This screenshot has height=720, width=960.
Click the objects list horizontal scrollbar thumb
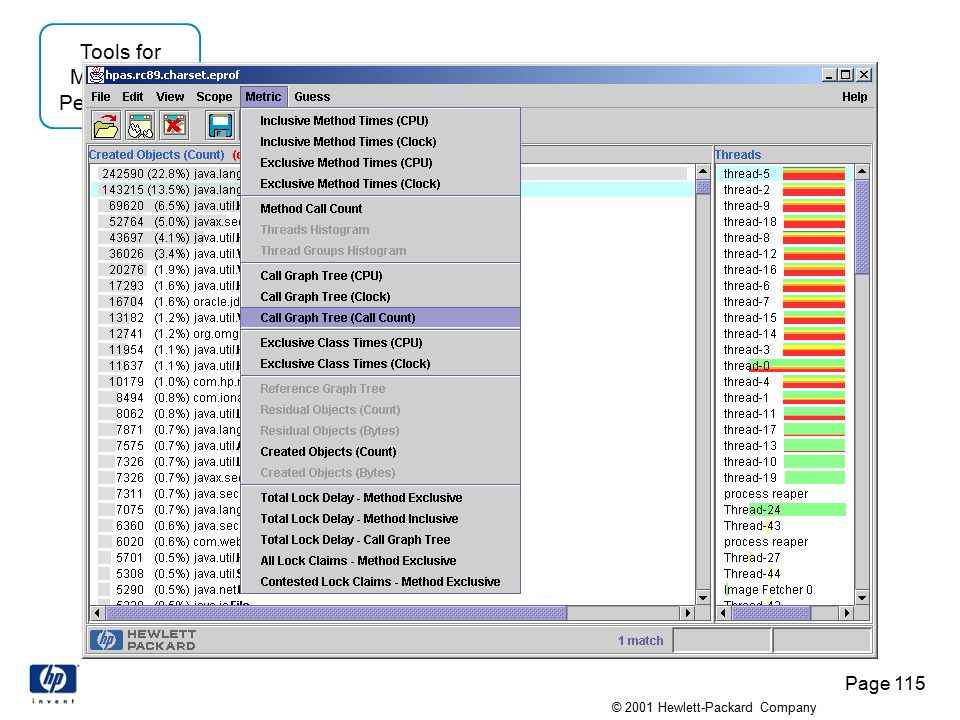pos(336,612)
